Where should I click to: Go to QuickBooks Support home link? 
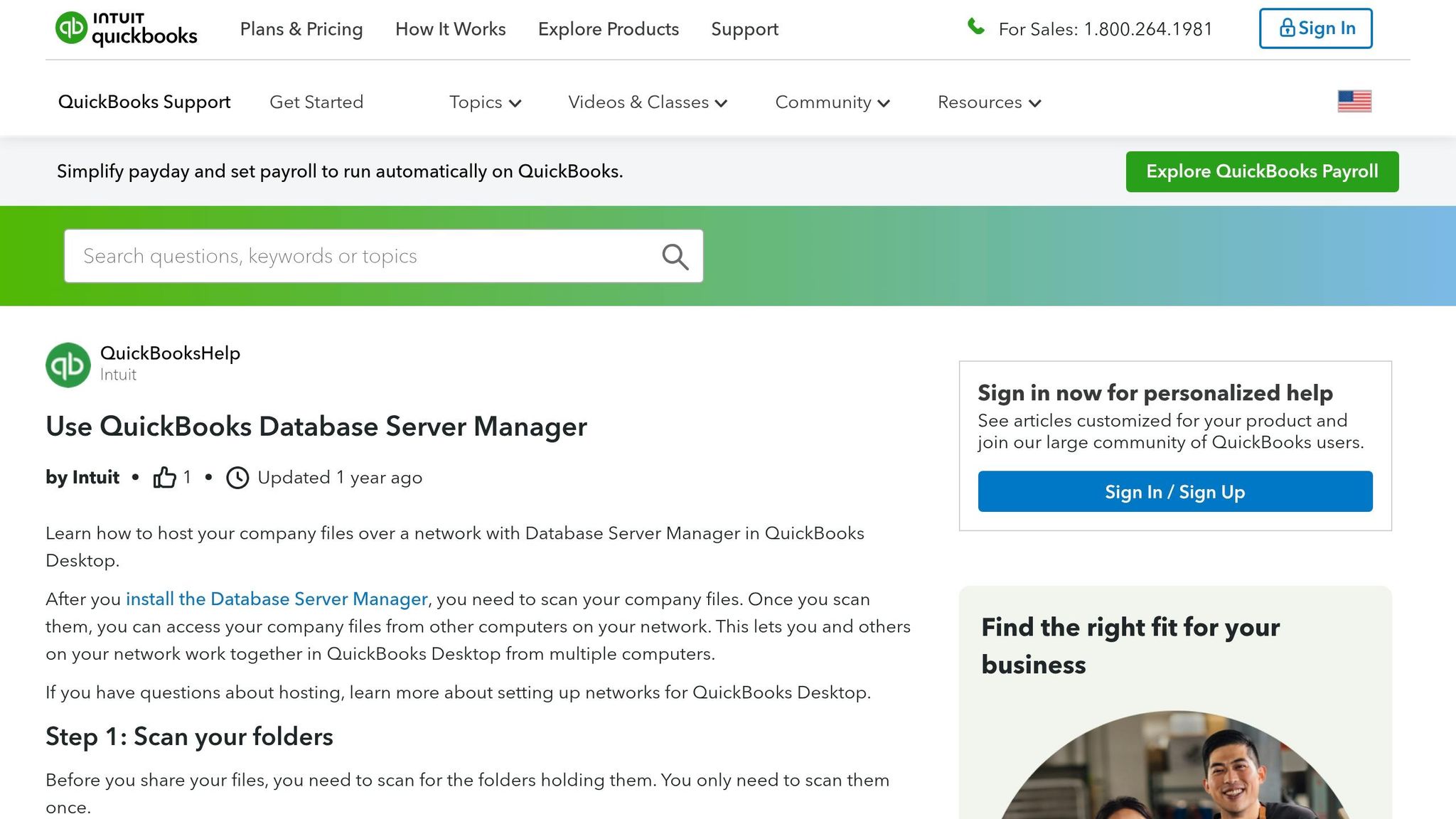[x=144, y=102]
